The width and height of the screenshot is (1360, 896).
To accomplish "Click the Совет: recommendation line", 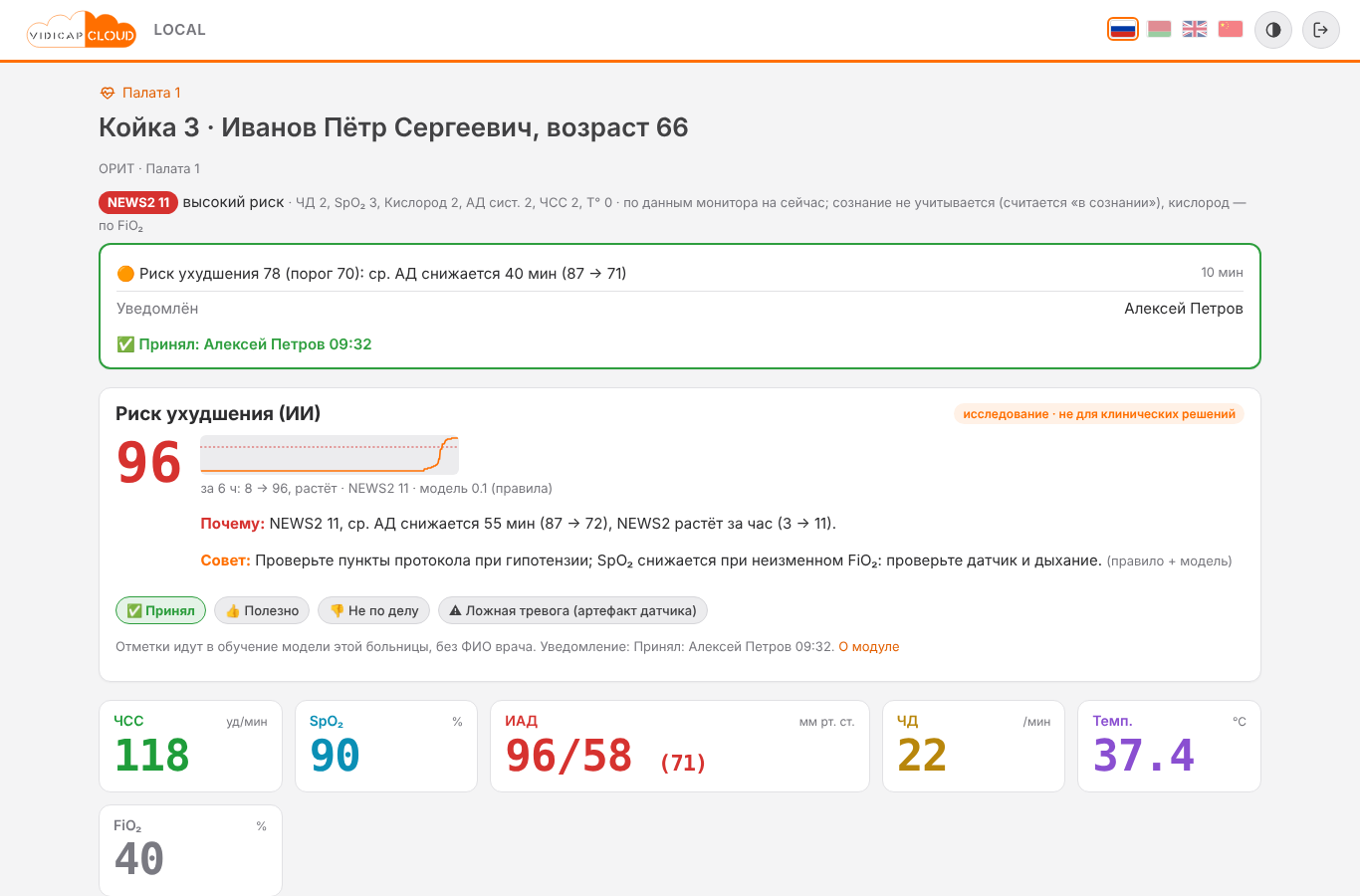I will [716, 560].
